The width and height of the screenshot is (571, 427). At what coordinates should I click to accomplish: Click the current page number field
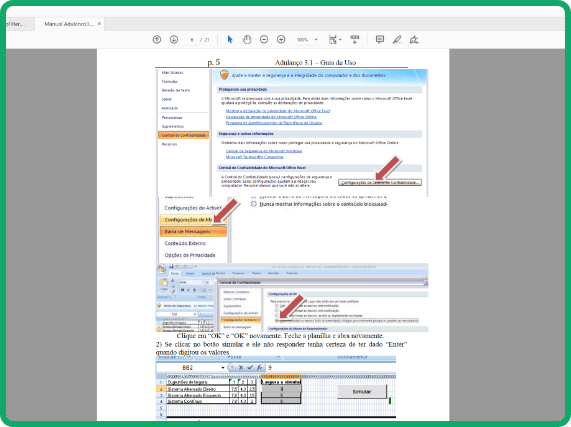click(192, 40)
